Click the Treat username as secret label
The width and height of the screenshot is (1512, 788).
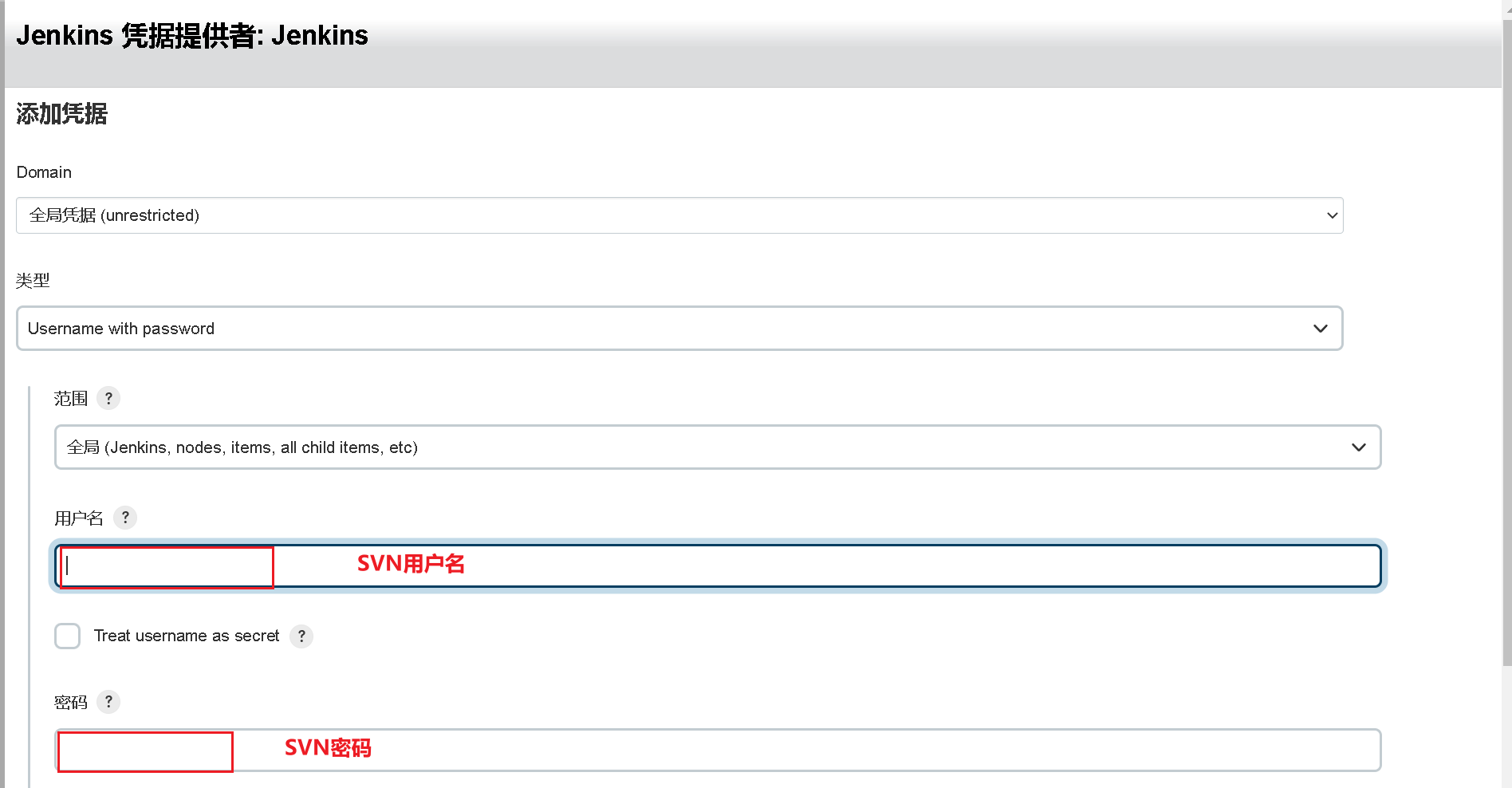click(187, 636)
